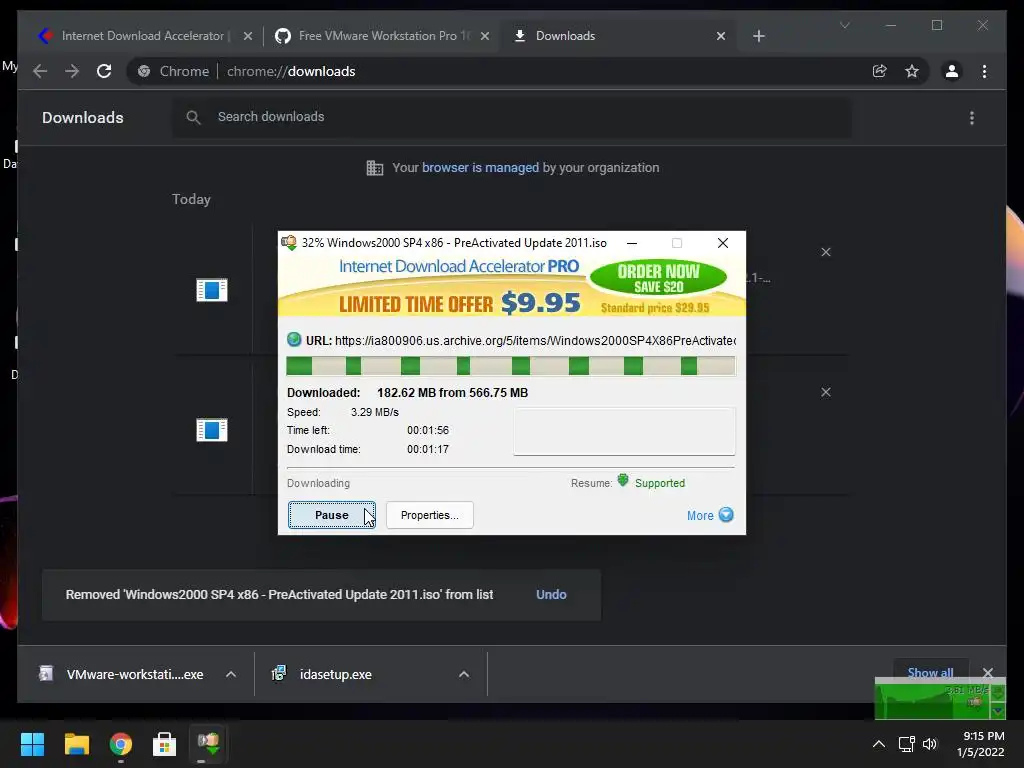The image size is (1024, 768).
Task: Reload the Downloads page
Action: point(104,71)
